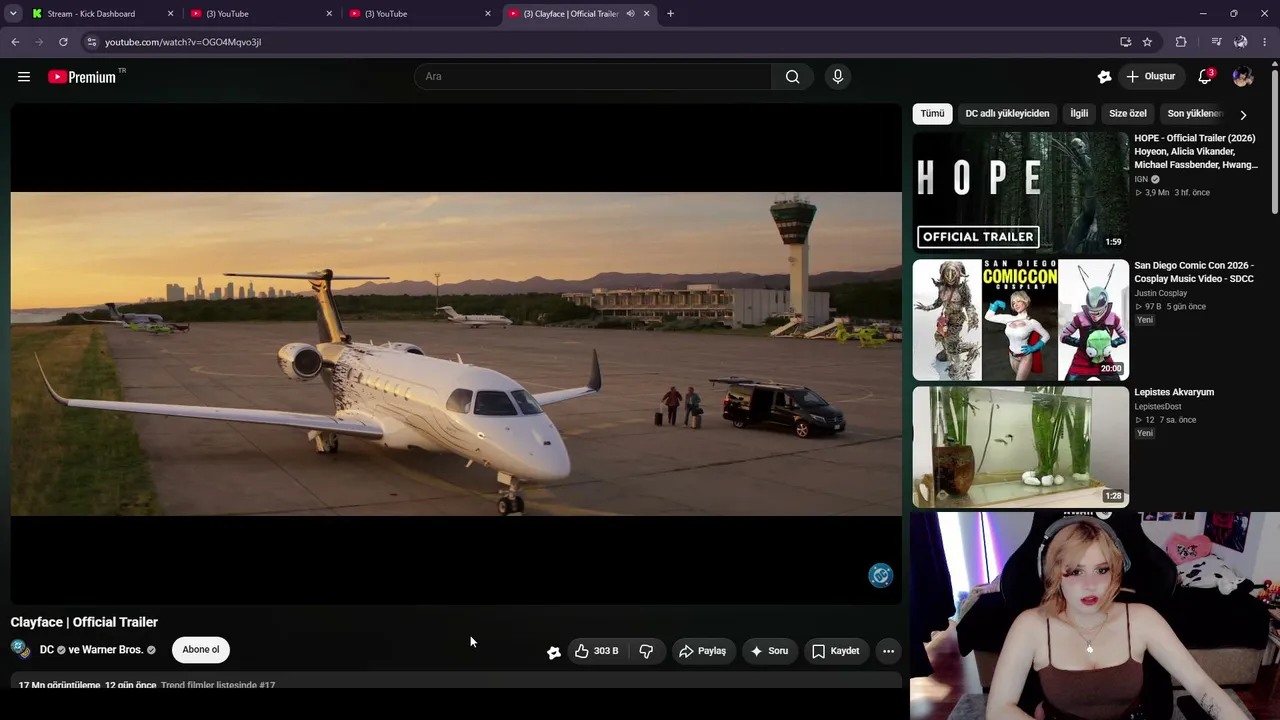Click the '5 gün önce' upload time text

point(1186,307)
